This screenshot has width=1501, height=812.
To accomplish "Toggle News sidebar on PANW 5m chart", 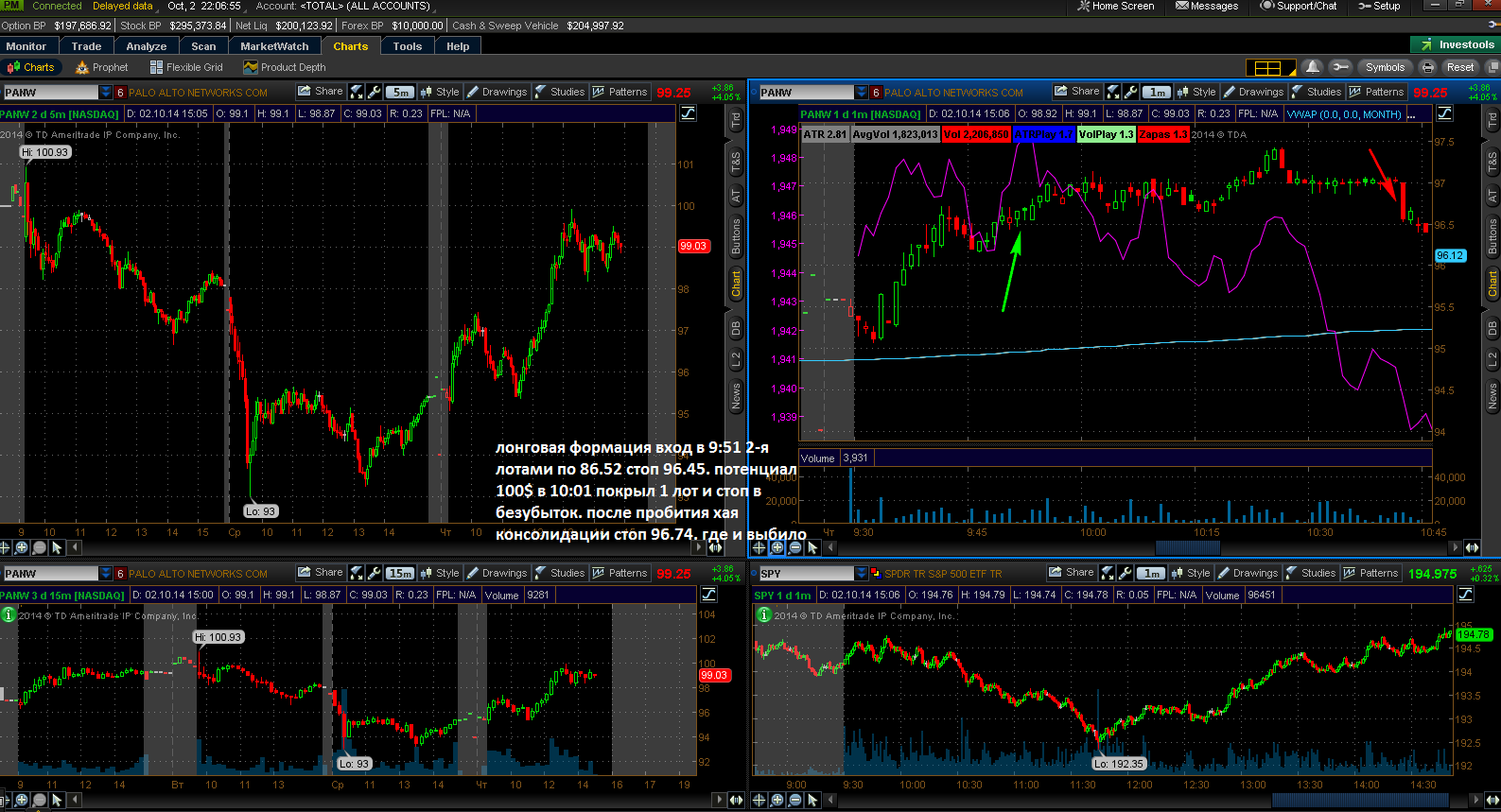I will (736, 395).
